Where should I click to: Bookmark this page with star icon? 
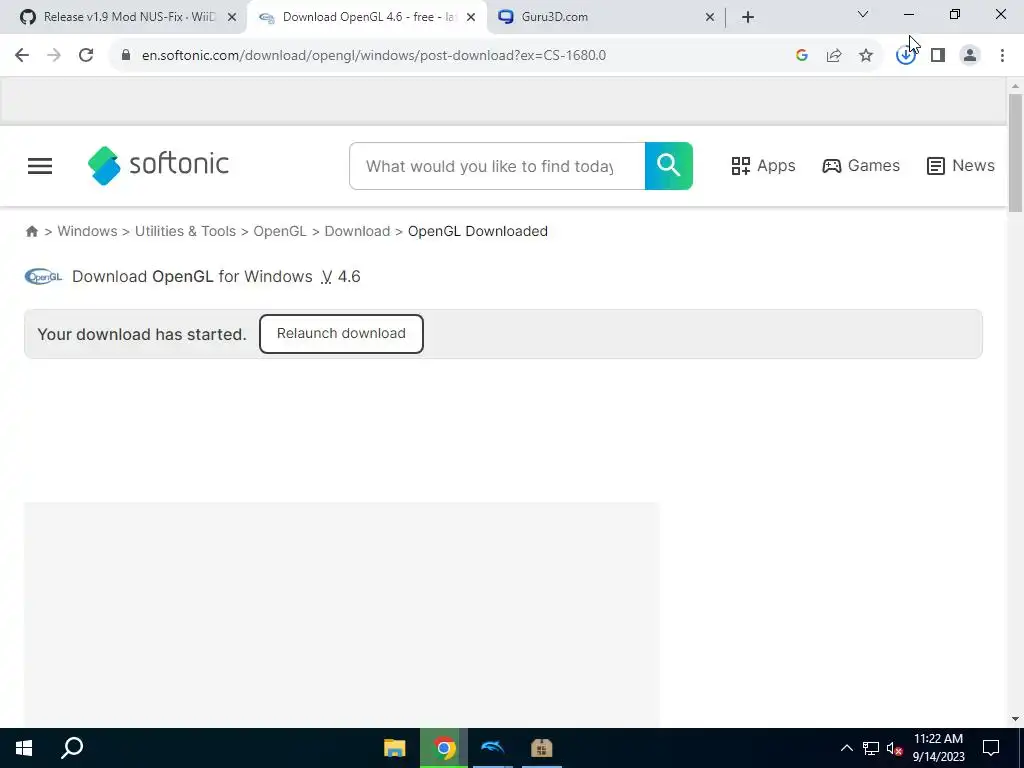coord(866,56)
